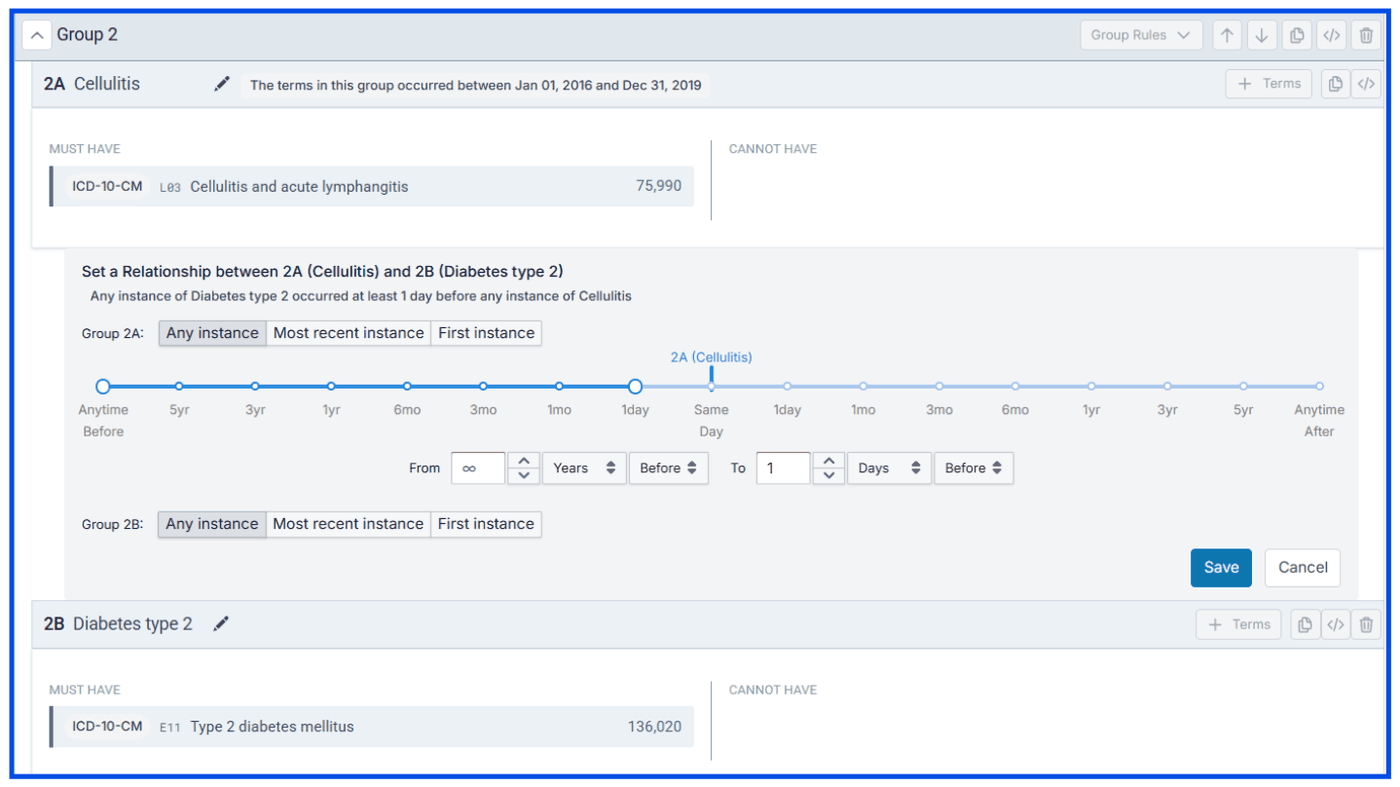Click the 1day before slider handle
The height and width of the screenshot is (787, 1400).
[x=635, y=386]
